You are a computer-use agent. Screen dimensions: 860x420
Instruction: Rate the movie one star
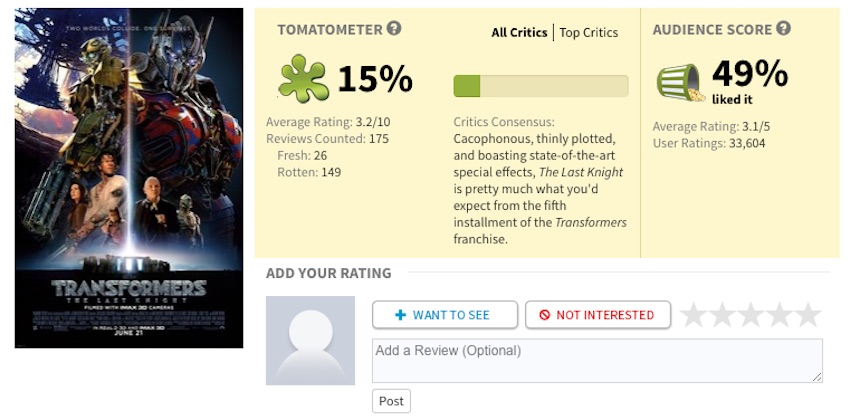click(x=694, y=315)
